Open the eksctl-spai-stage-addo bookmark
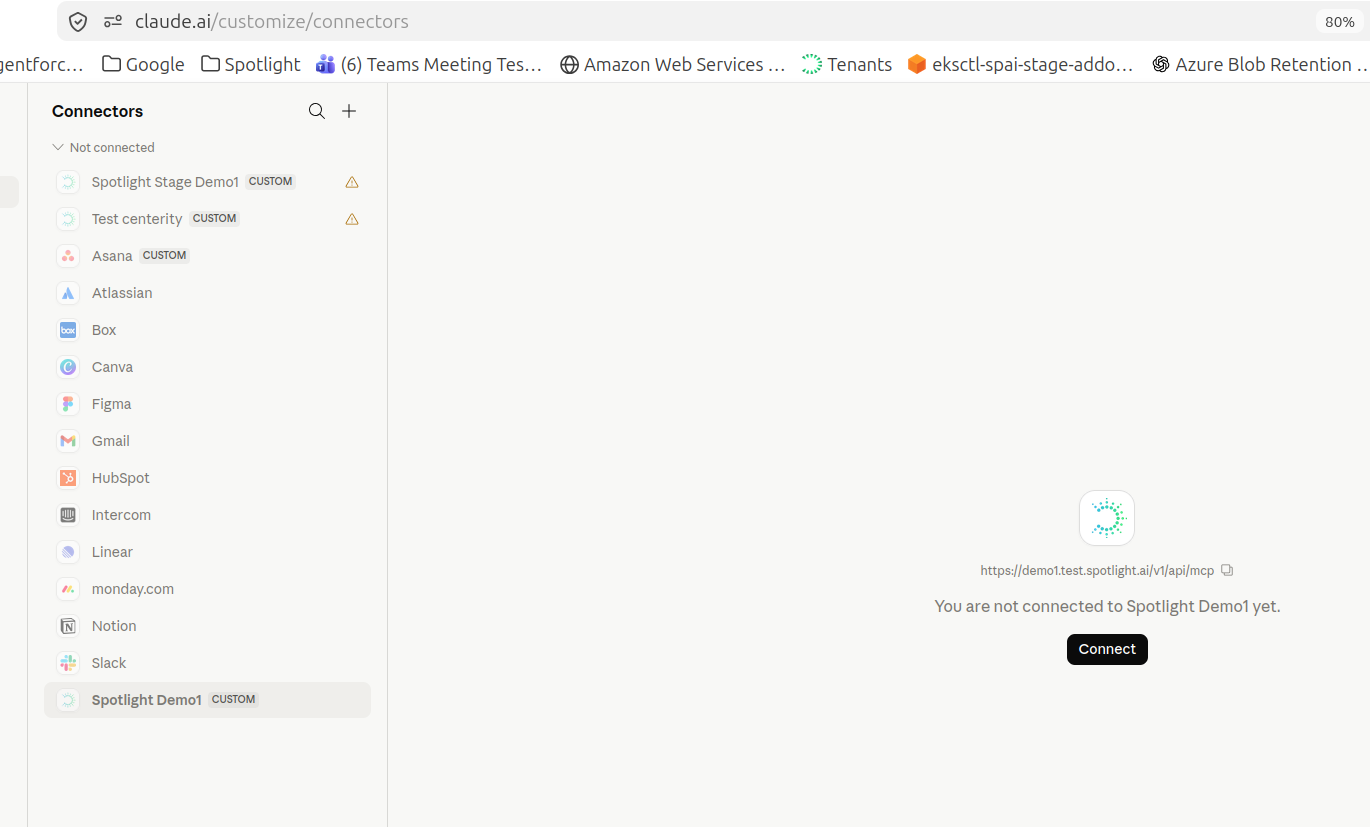The width and height of the screenshot is (1370, 827). click(x=1020, y=64)
